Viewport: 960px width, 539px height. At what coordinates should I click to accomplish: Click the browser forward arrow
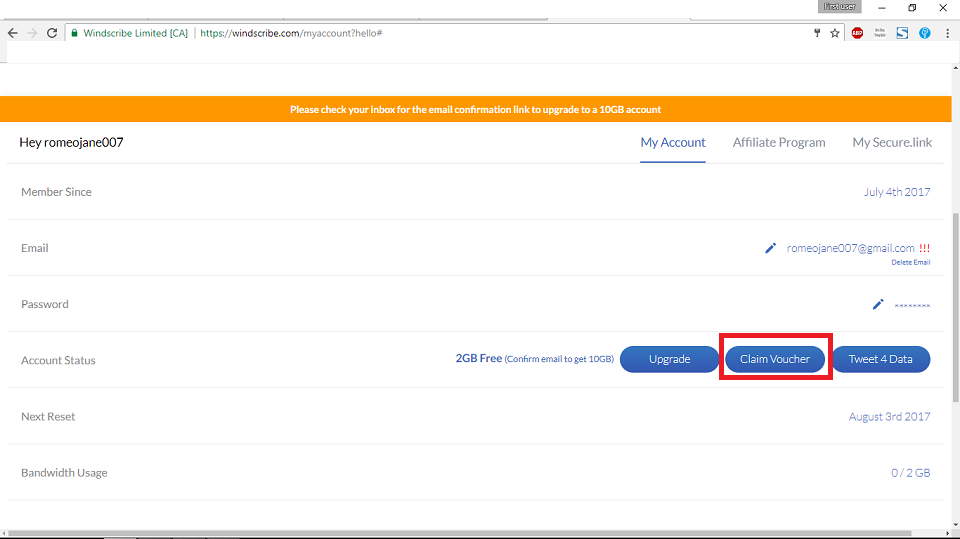pos(32,33)
